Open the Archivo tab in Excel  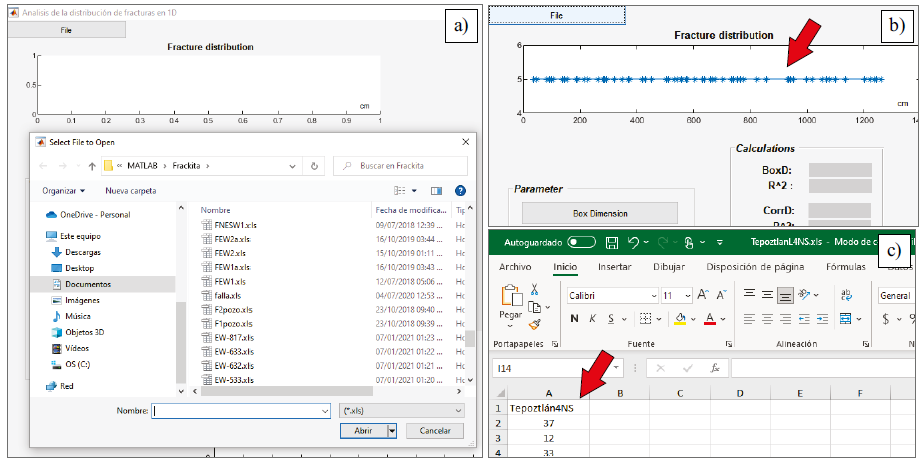(x=515, y=267)
